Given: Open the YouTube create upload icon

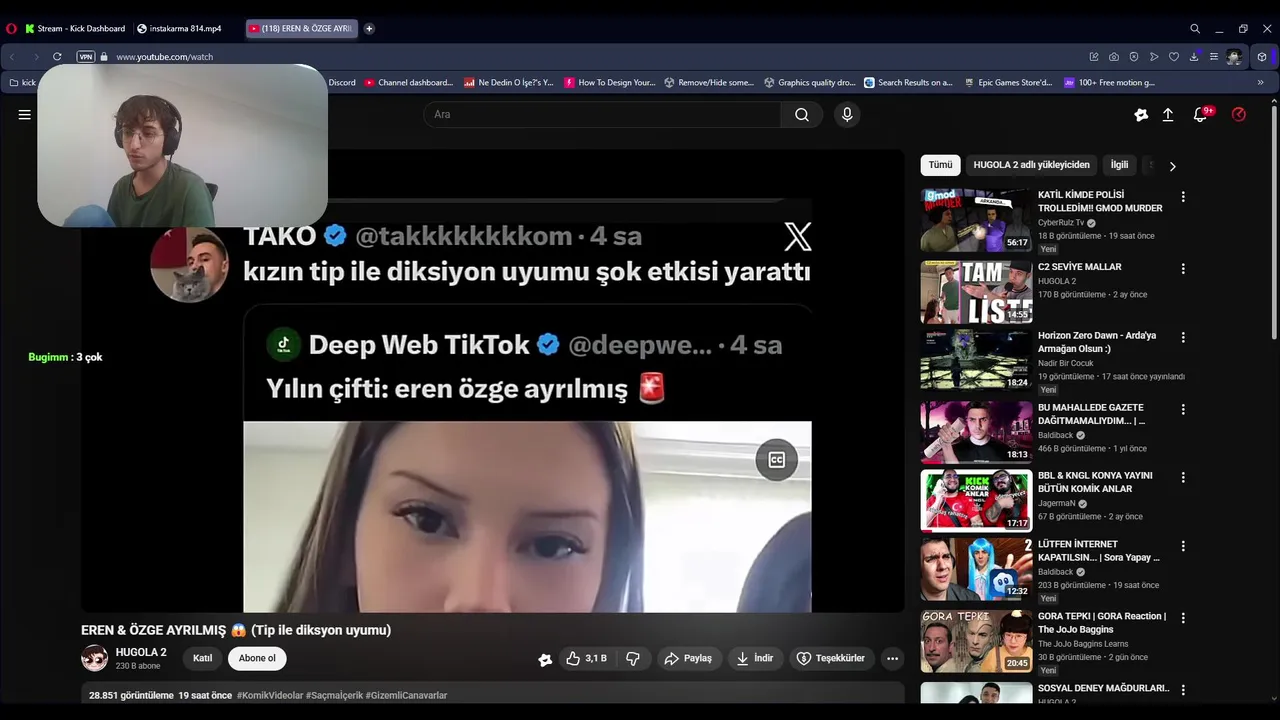Looking at the screenshot, I should 1167,115.
